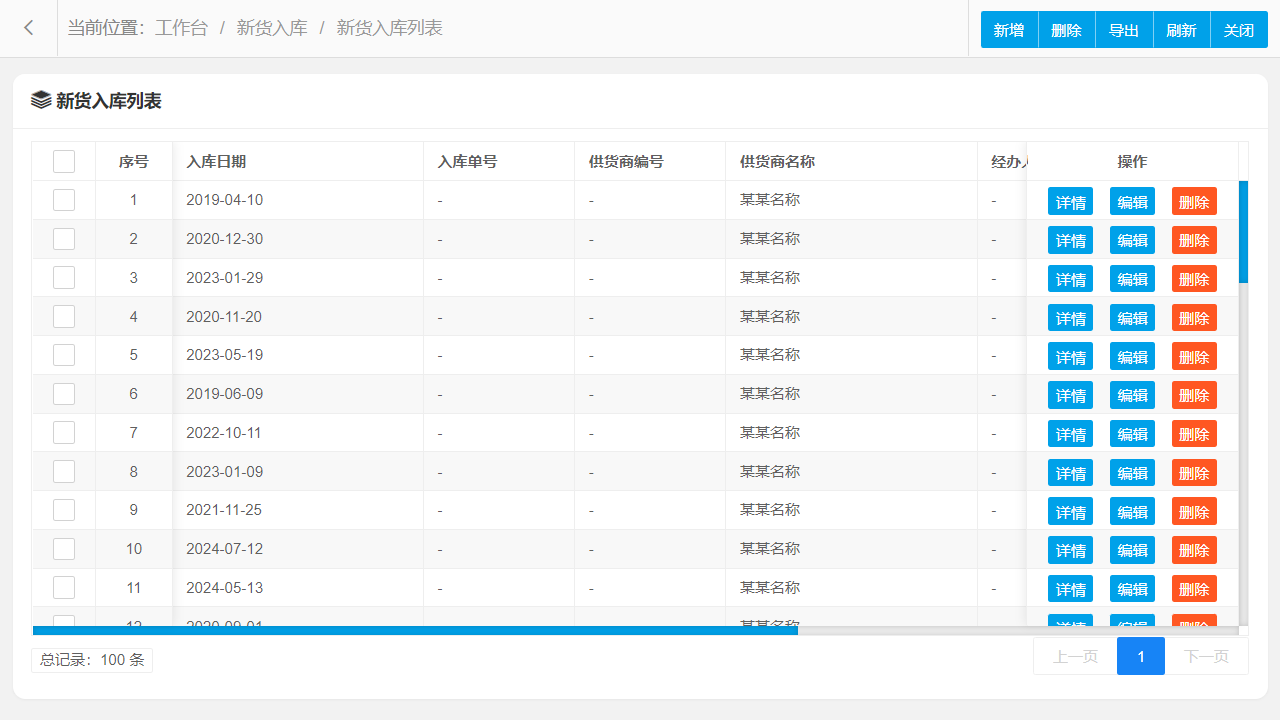
Task: Click the top toolbar 删除 button
Action: click(x=1067, y=30)
